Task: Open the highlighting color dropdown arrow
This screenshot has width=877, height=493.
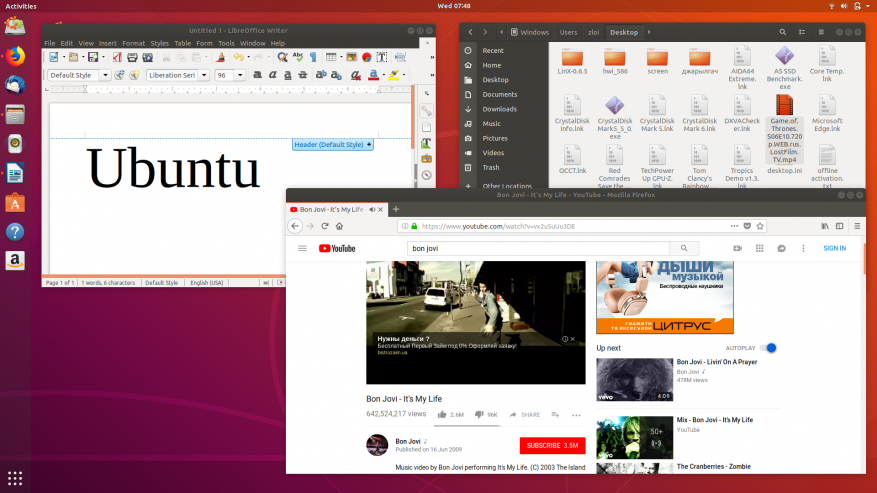Action: tap(404, 75)
